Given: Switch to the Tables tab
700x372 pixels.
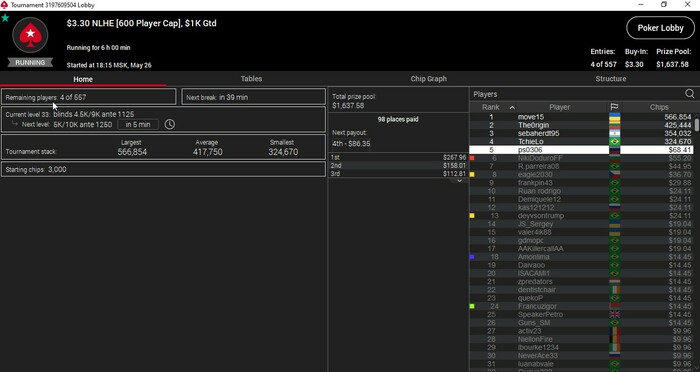Looking at the screenshot, I should [x=251, y=79].
